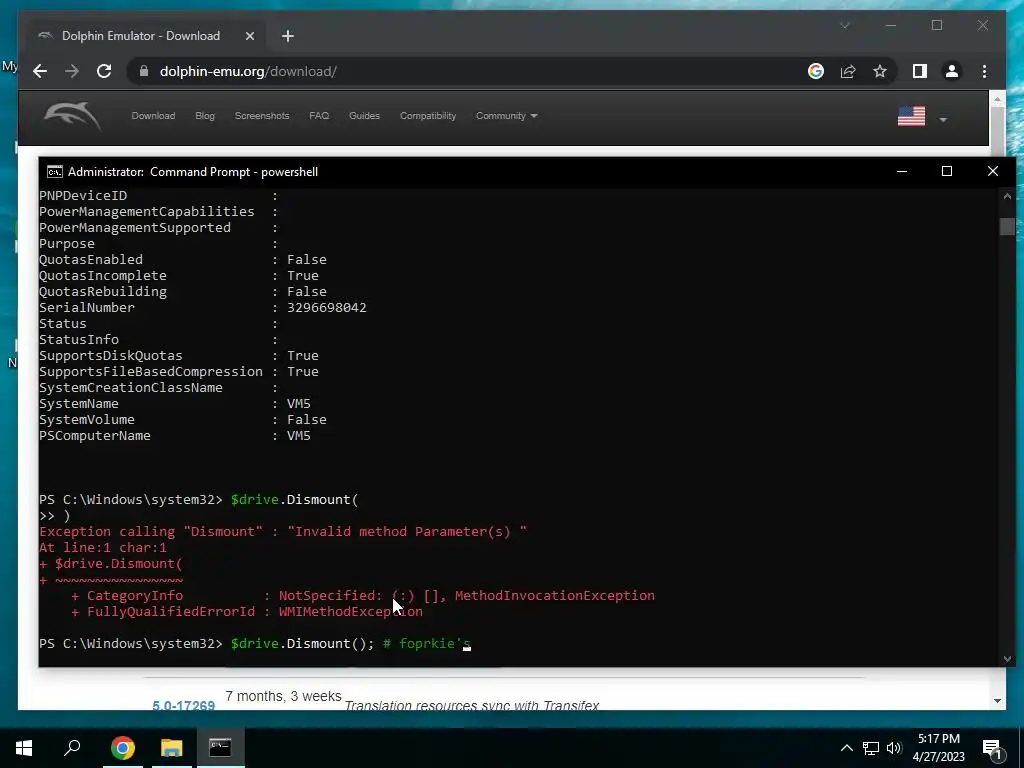Select Command Prompt taskbar icon
The image size is (1024, 768).
click(220, 748)
